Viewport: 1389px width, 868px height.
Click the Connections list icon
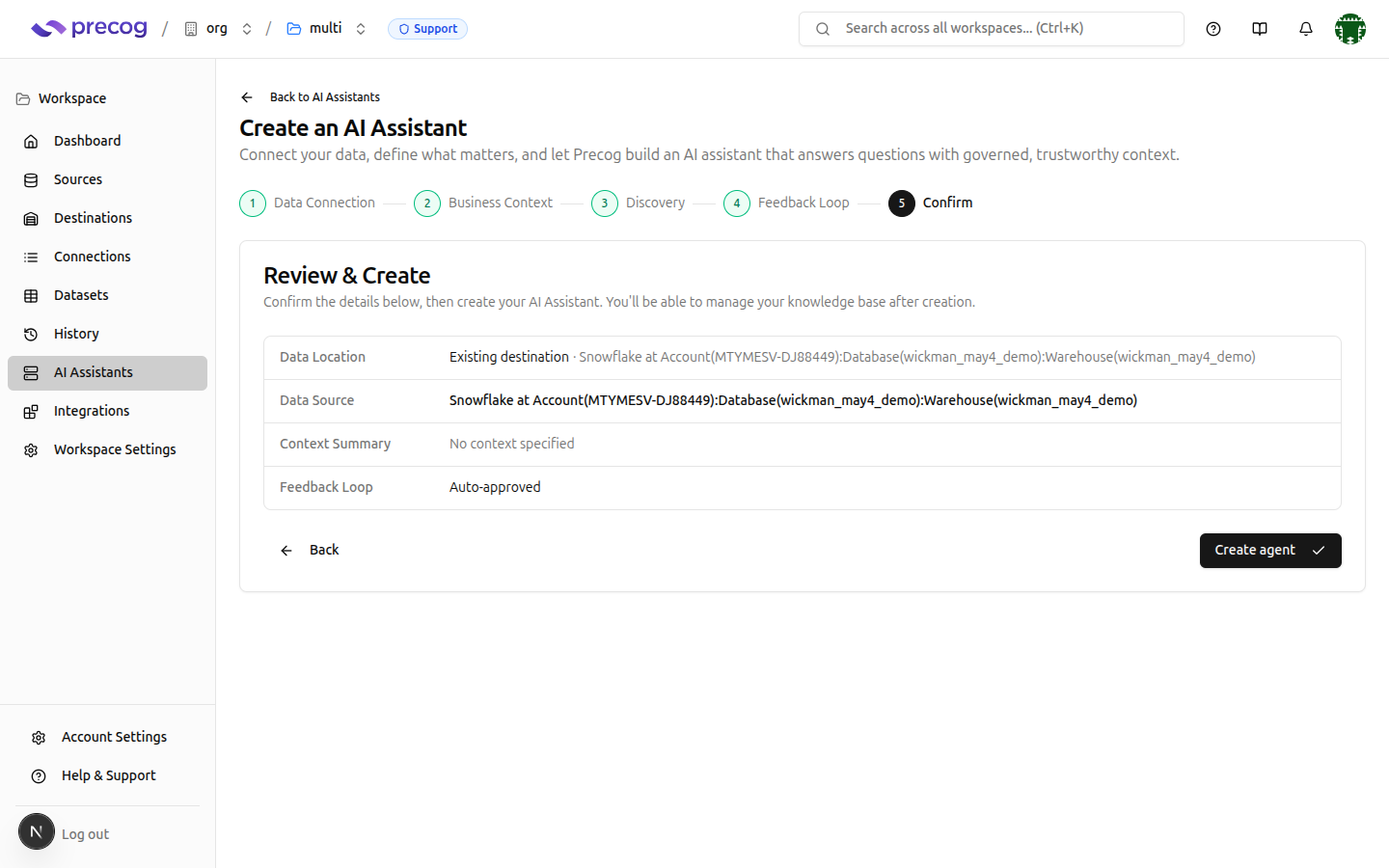click(x=31, y=257)
